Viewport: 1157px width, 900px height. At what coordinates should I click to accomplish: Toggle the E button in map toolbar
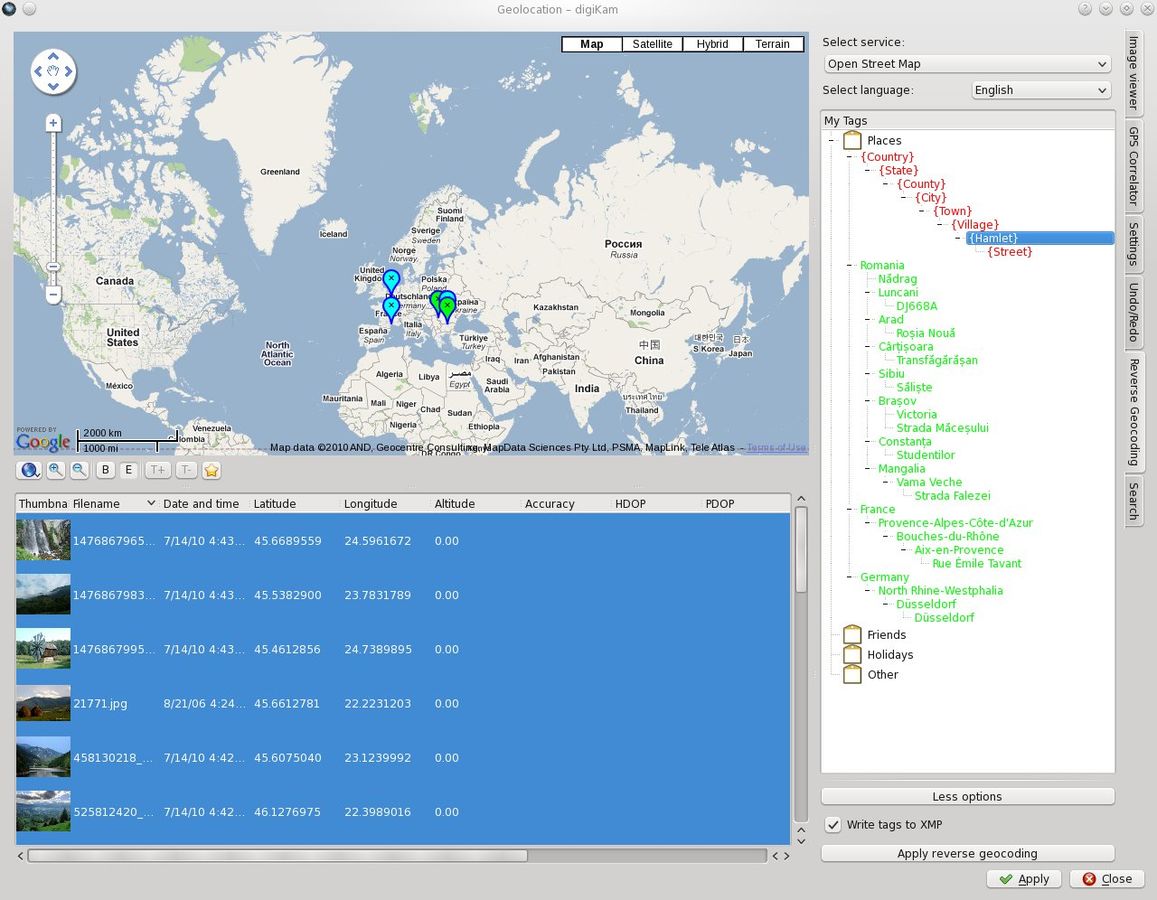(x=129, y=470)
